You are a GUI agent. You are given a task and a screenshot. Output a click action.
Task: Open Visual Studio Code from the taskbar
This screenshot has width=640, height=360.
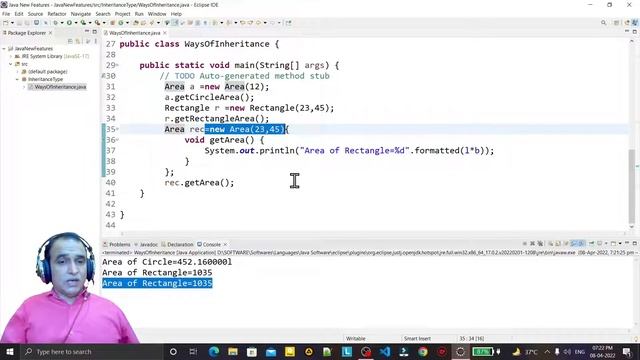[384, 351]
